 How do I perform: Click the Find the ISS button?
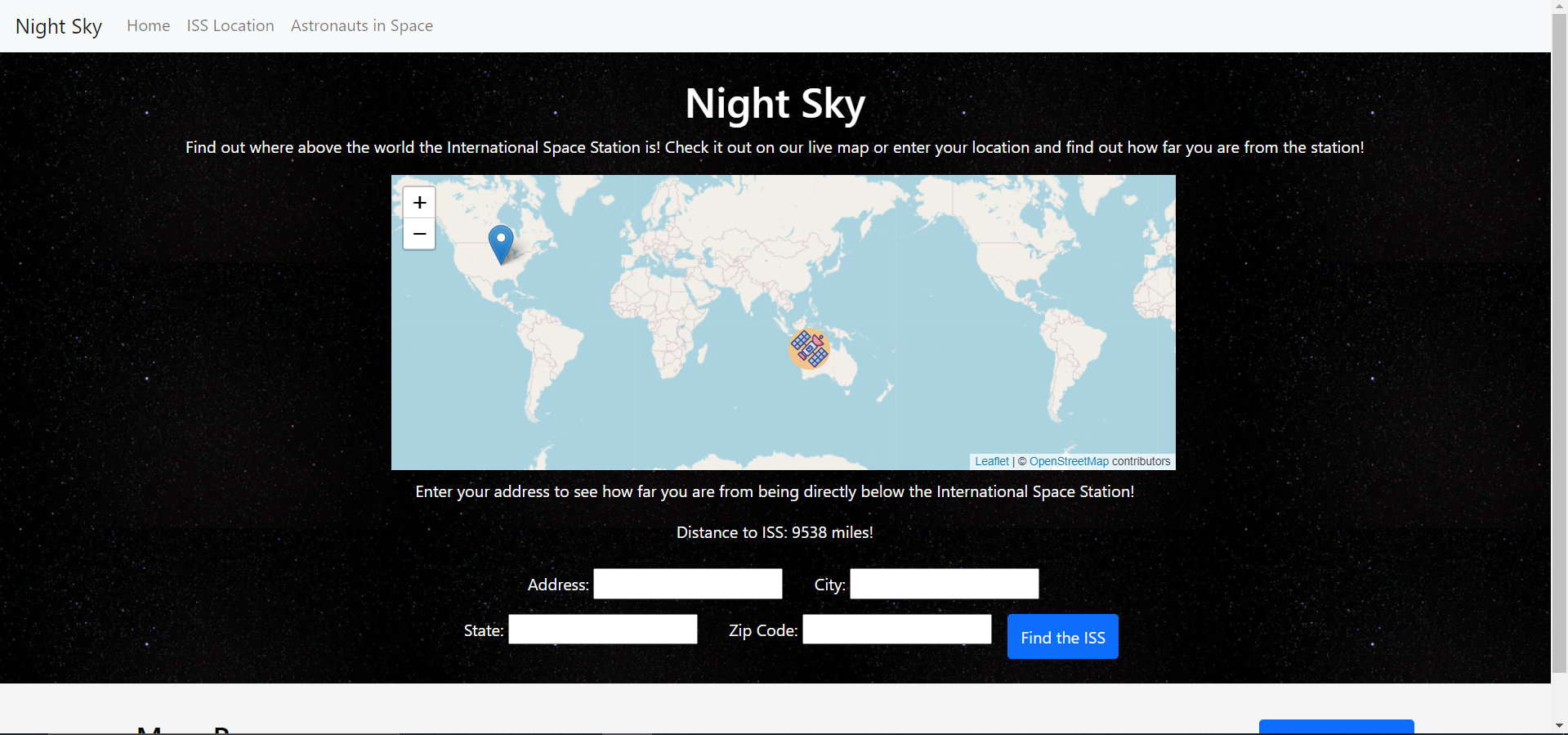tap(1063, 637)
